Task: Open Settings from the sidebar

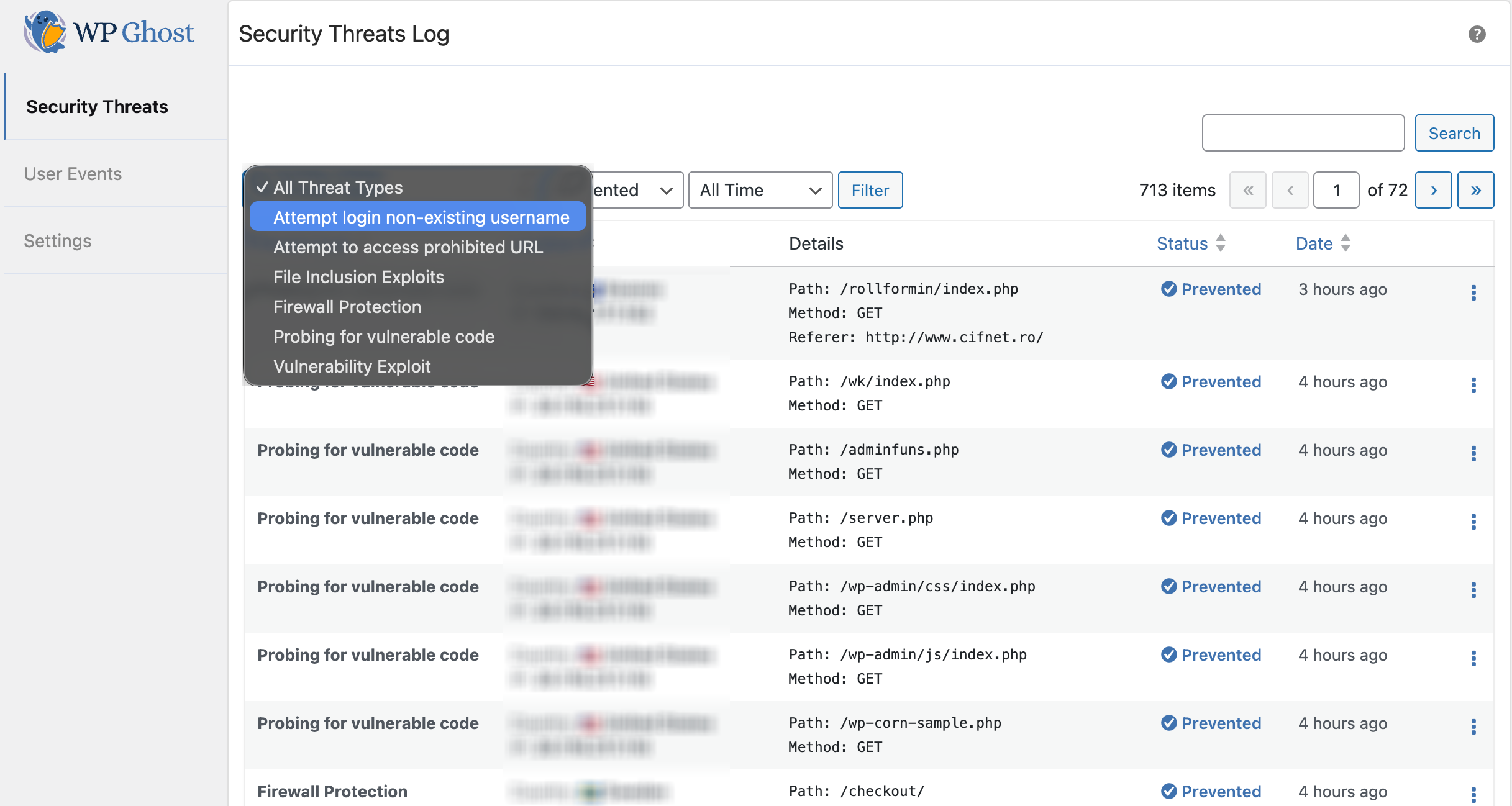Action: [x=57, y=241]
